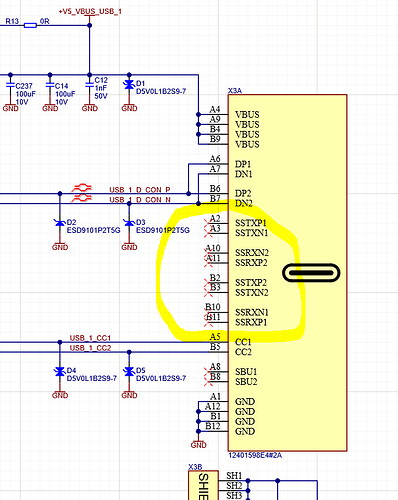Click the USB-C connector outline icon
Viewport: 398px width, 500px height.
coord(311,273)
